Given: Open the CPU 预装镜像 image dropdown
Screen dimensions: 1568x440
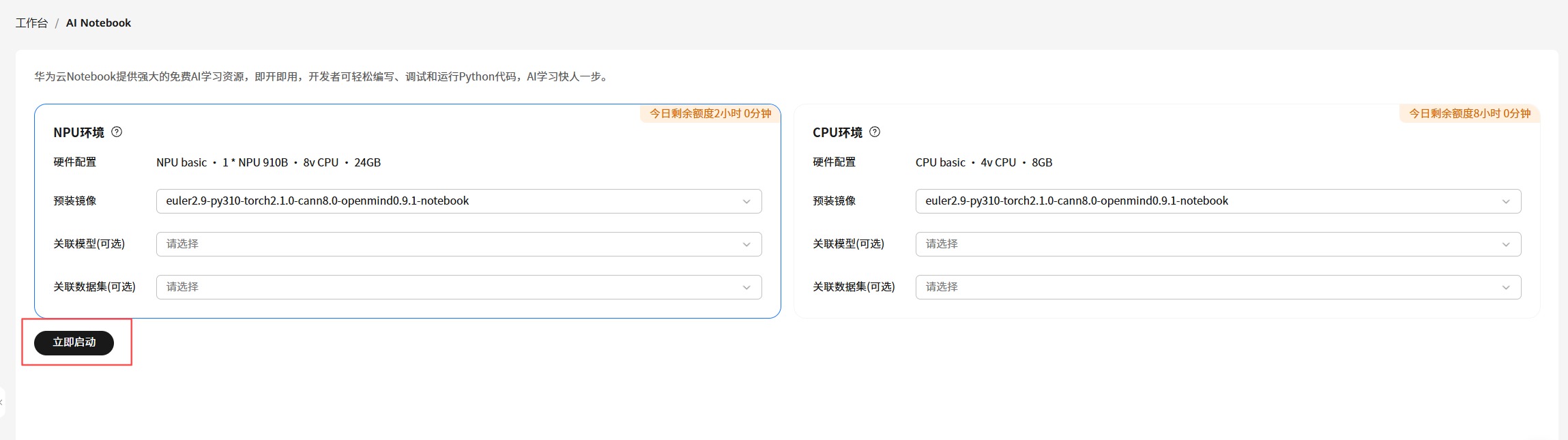Looking at the screenshot, I should click(1208, 201).
